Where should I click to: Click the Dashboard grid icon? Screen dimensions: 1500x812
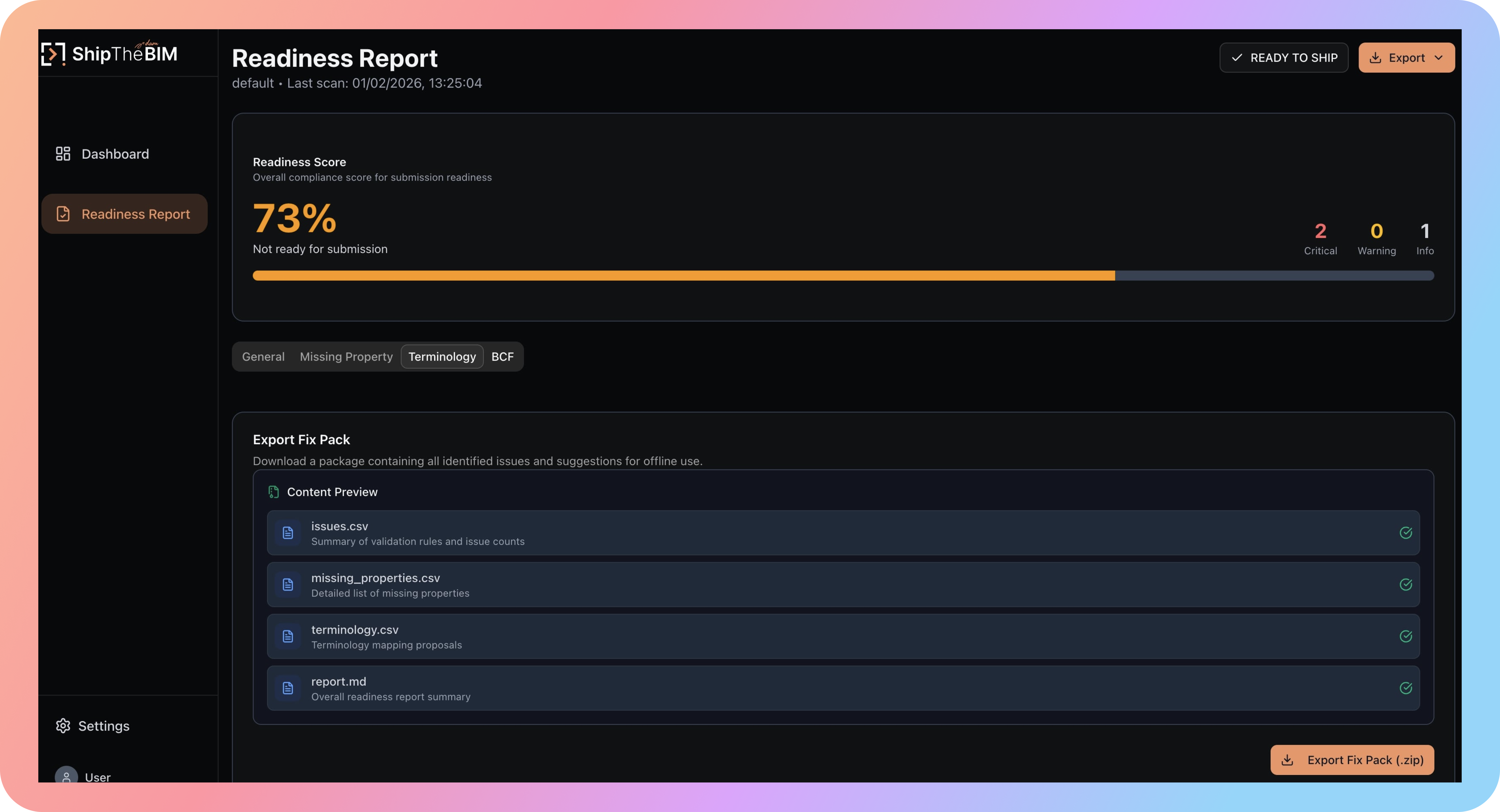click(x=63, y=154)
